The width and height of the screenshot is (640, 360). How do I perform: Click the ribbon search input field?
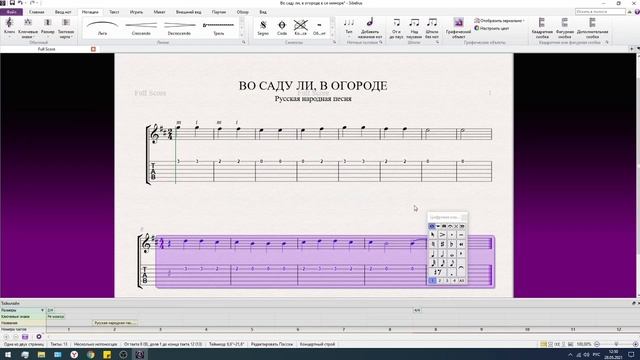(x=600, y=12)
